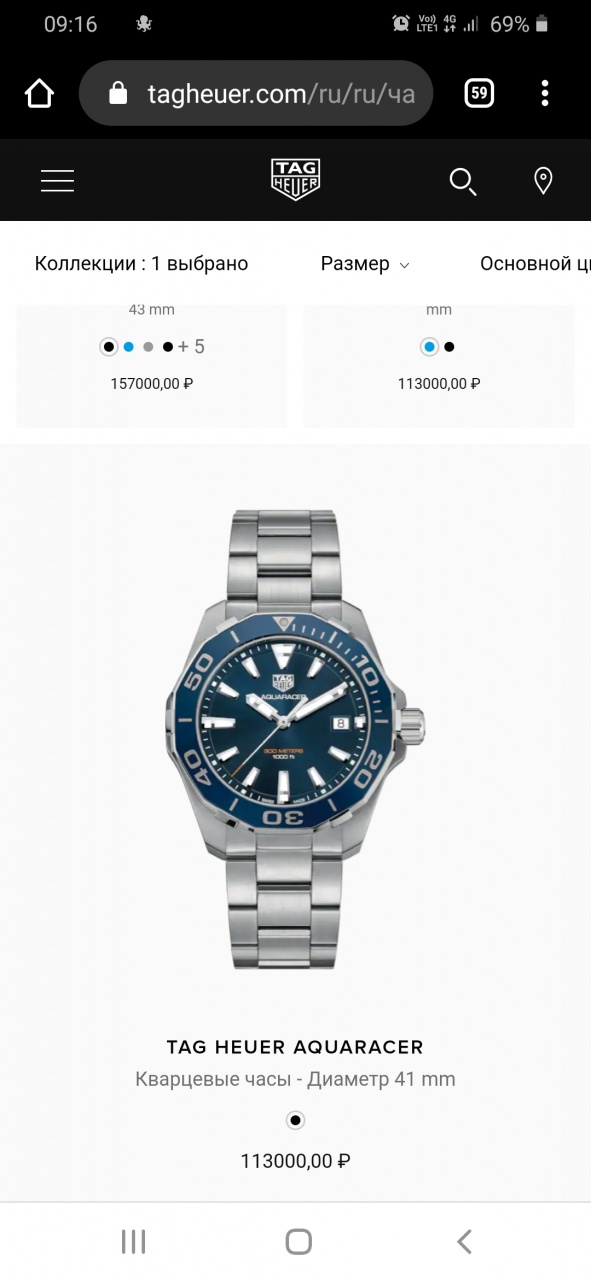Open the site search magnifier
This screenshot has width=591, height=1280.
click(x=462, y=181)
